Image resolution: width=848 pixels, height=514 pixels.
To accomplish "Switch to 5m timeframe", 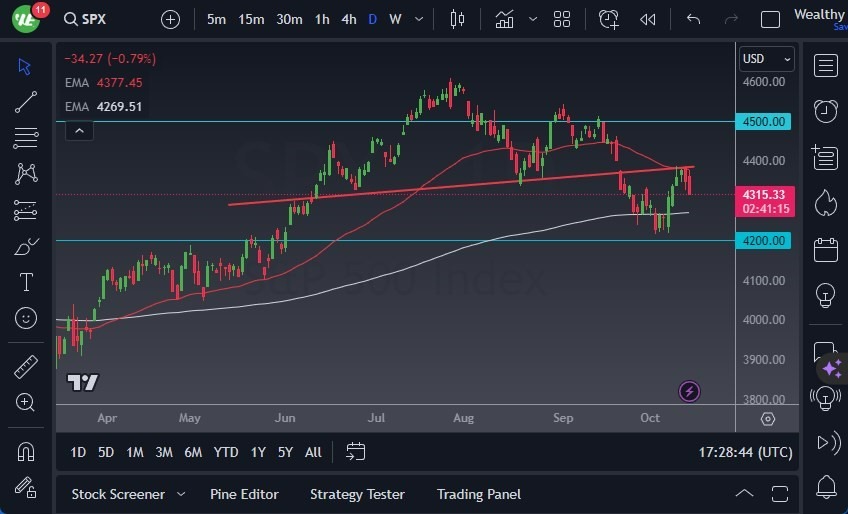I will point(216,19).
